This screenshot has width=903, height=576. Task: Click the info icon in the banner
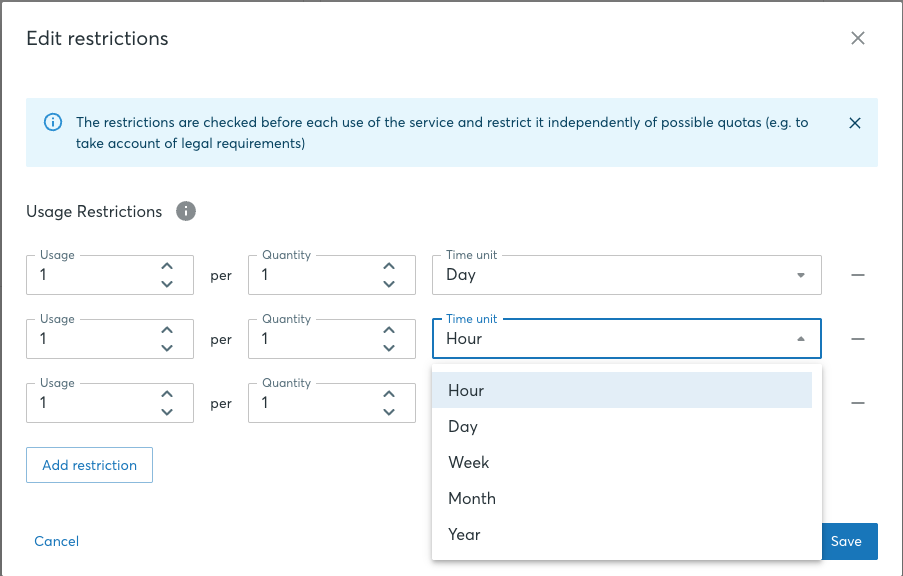coord(53,122)
